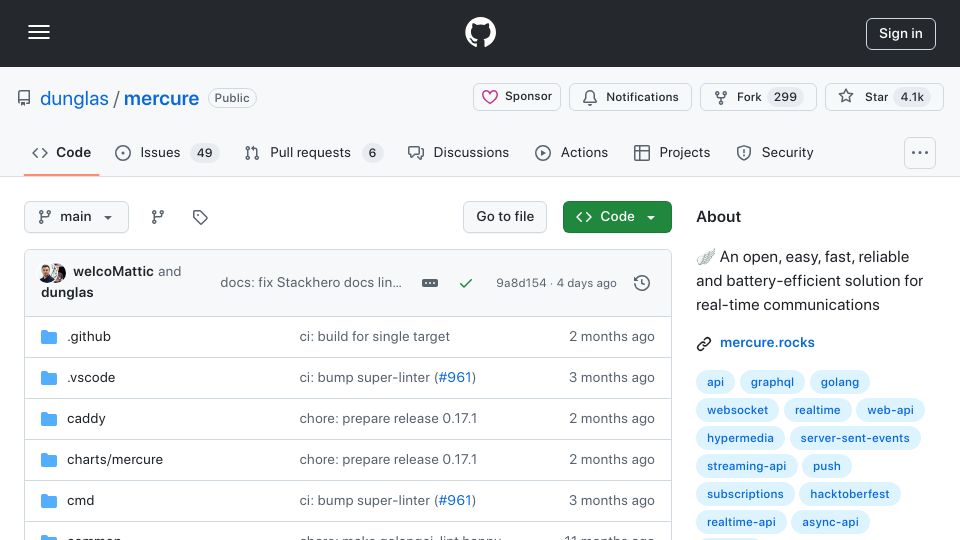Screen dimensions: 960x540
Task: Click the Notifications bell button
Action: 630,97
